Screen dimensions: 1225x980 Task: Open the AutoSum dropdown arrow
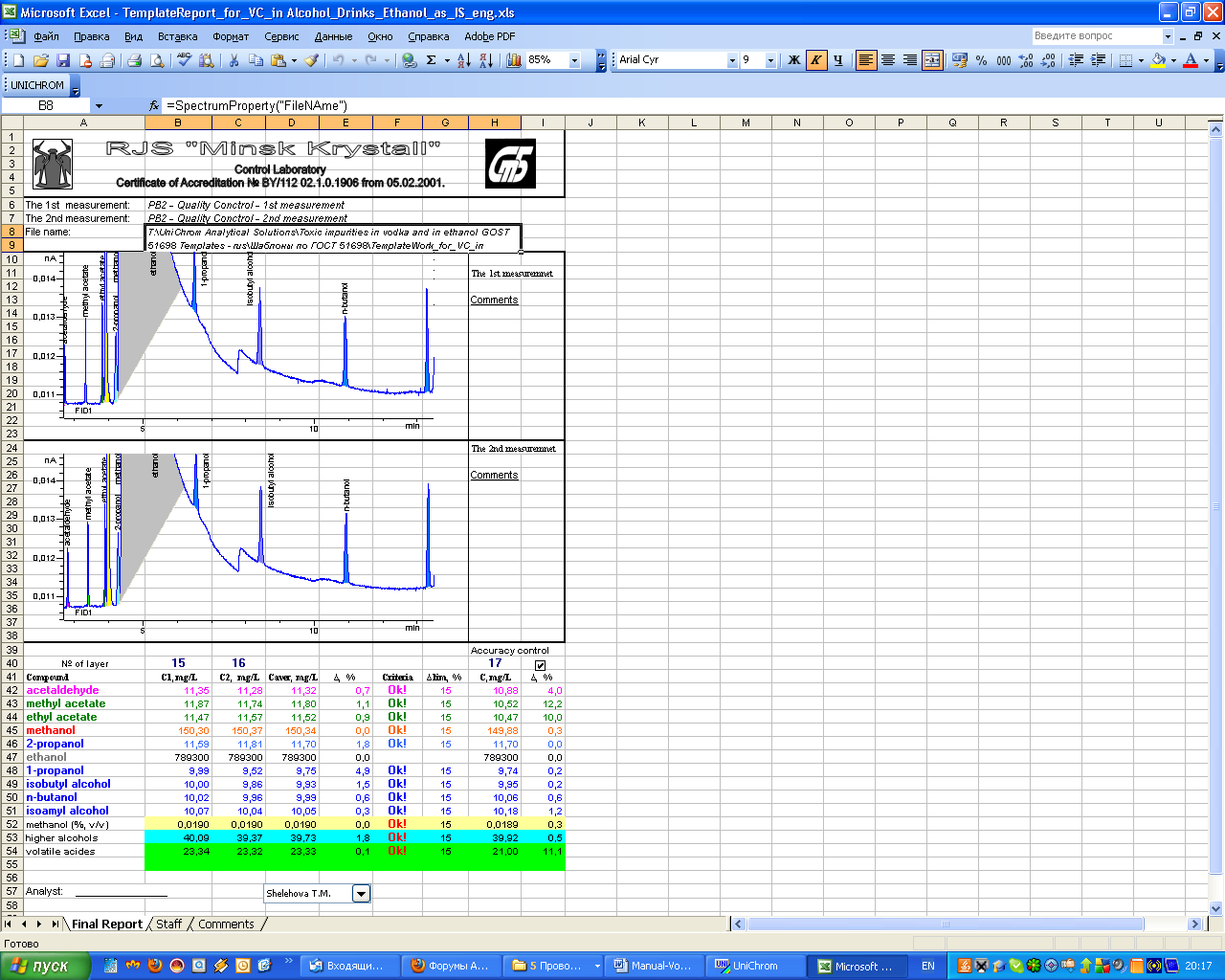[x=447, y=60]
